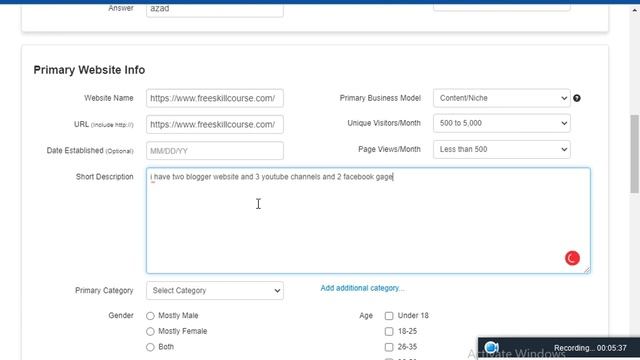The height and width of the screenshot is (360, 640).
Task: Check the 18-25 age box
Action: tap(389, 331)
